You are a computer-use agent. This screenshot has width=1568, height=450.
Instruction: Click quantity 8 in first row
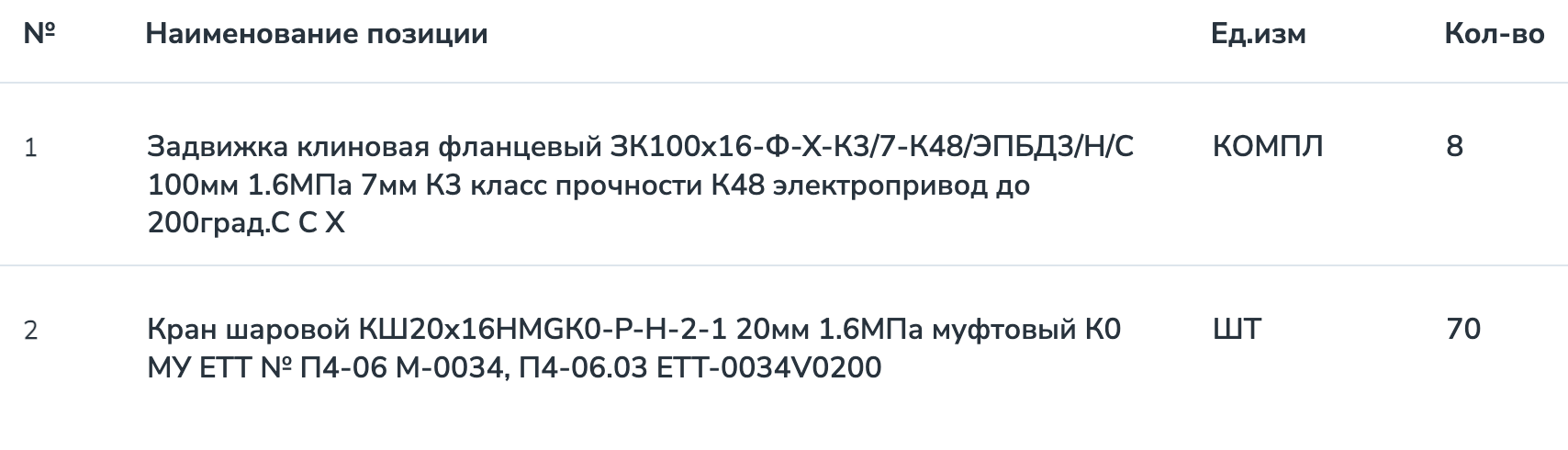coord(1454,147)
